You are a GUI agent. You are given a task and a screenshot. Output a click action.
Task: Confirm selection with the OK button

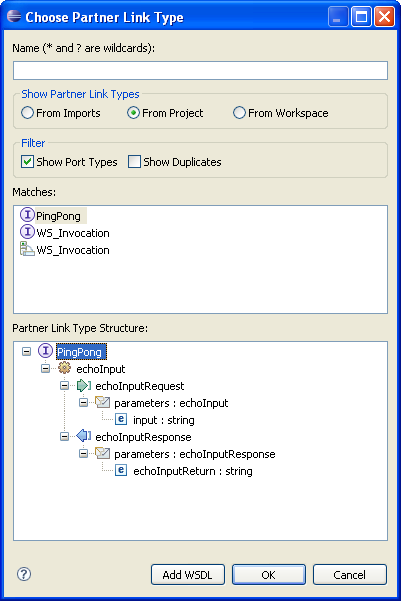tap(268, 575)
